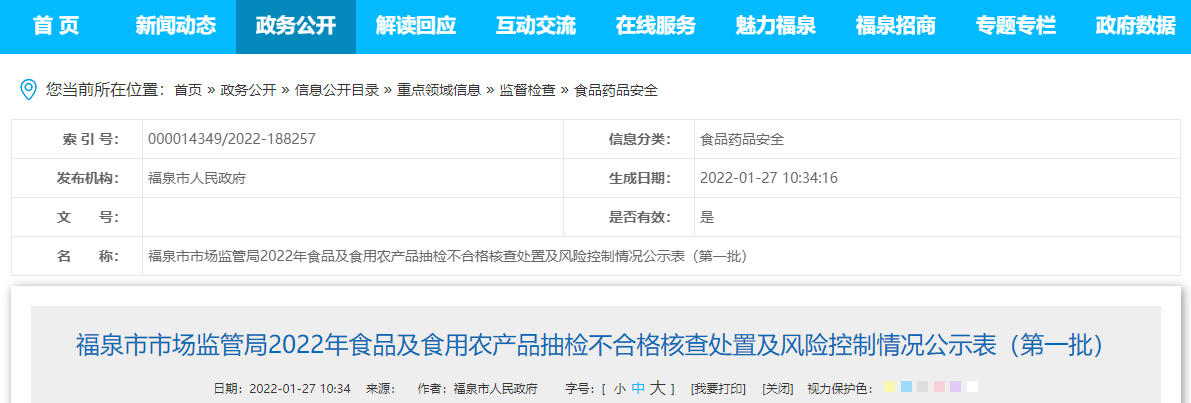Image resolution: width=1191 pixels, height=403 pixels.
Task: Click the 发布机构 label cell
Action: pyautogui.click(x=77, y=178)
